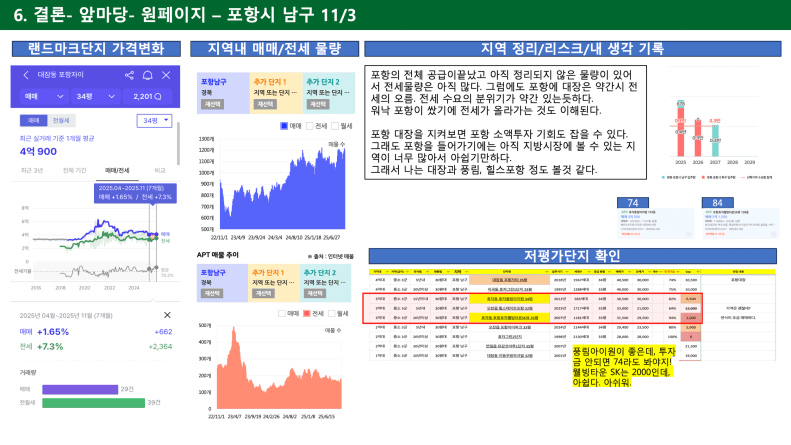Close the 2025년 04월~2025년 11월 summary with X
This screenshot has height=445, width=791.
coord(167,315)
